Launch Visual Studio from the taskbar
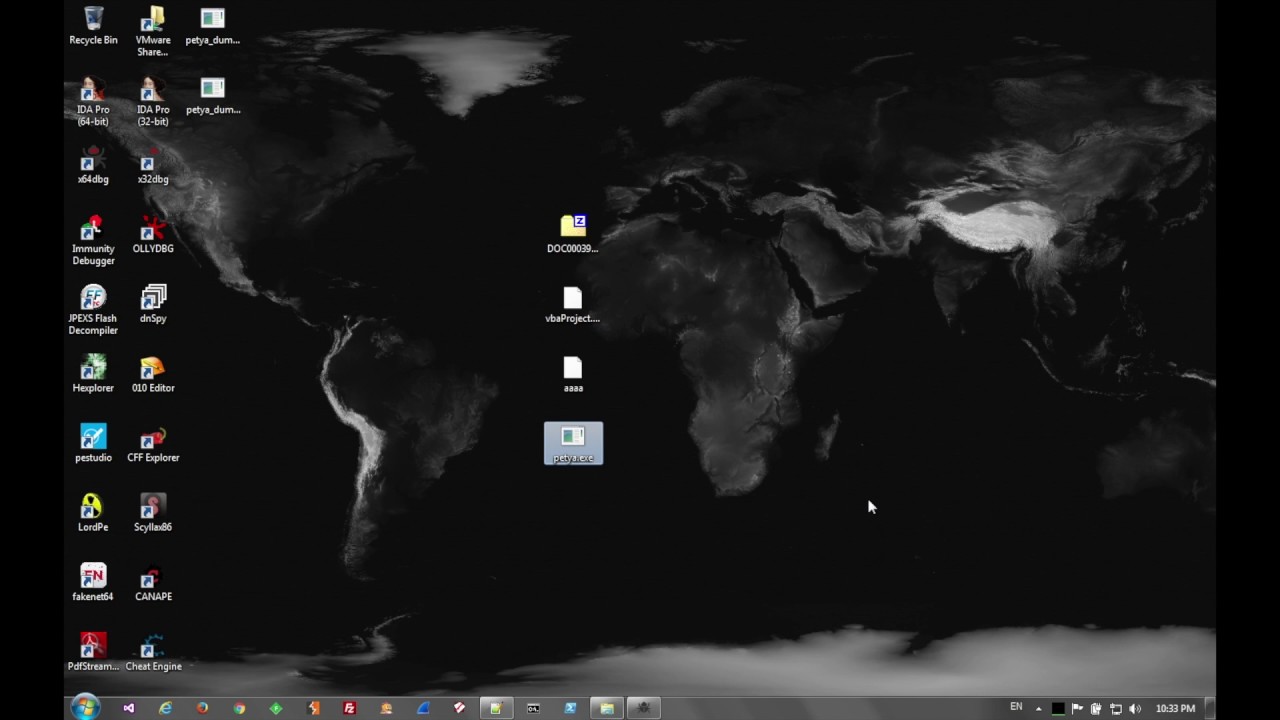The image size is (1280, 720). tap(129, 708)
